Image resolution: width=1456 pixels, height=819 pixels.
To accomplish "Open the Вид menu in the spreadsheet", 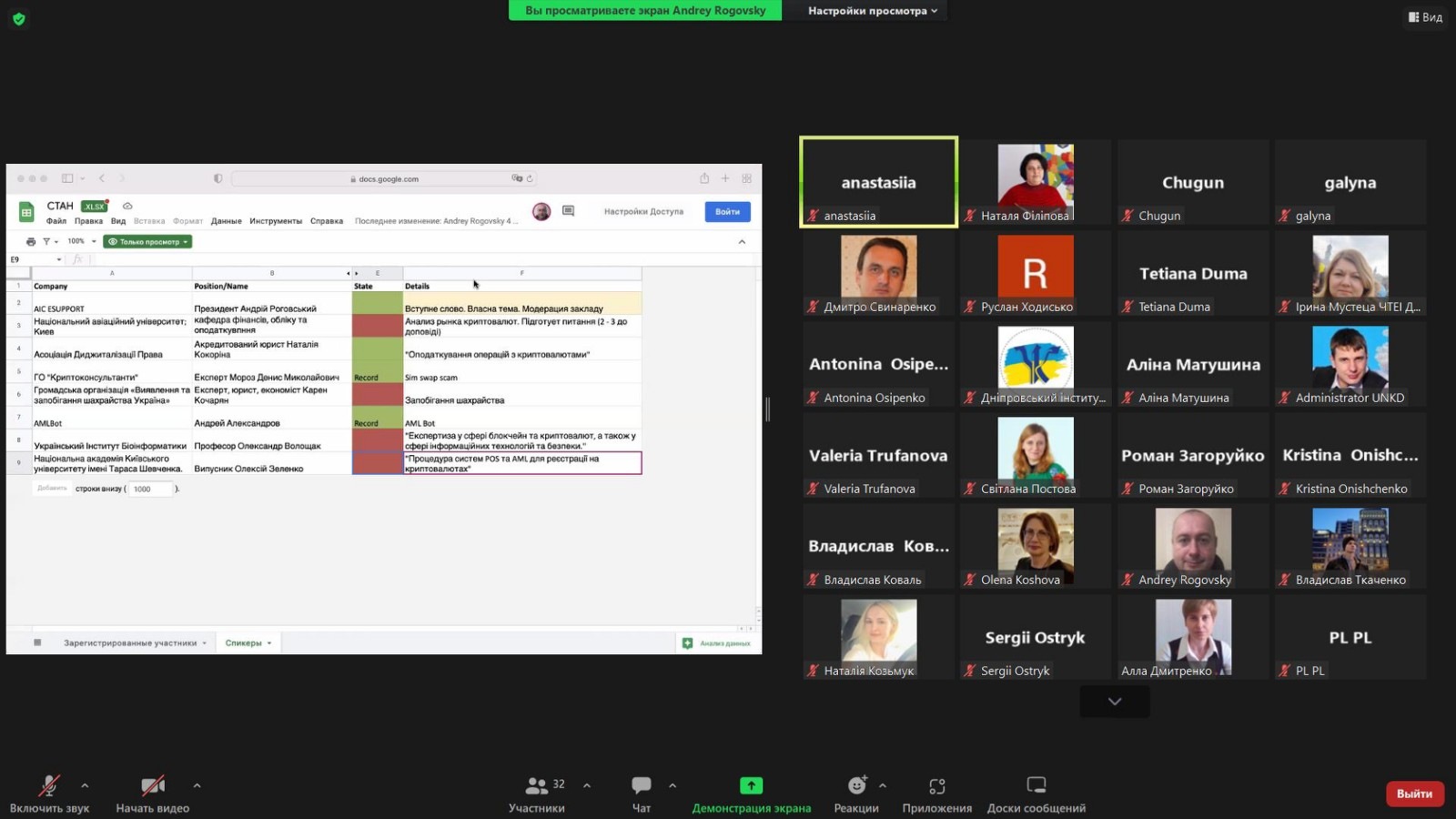I will click(x=118, y=221).
